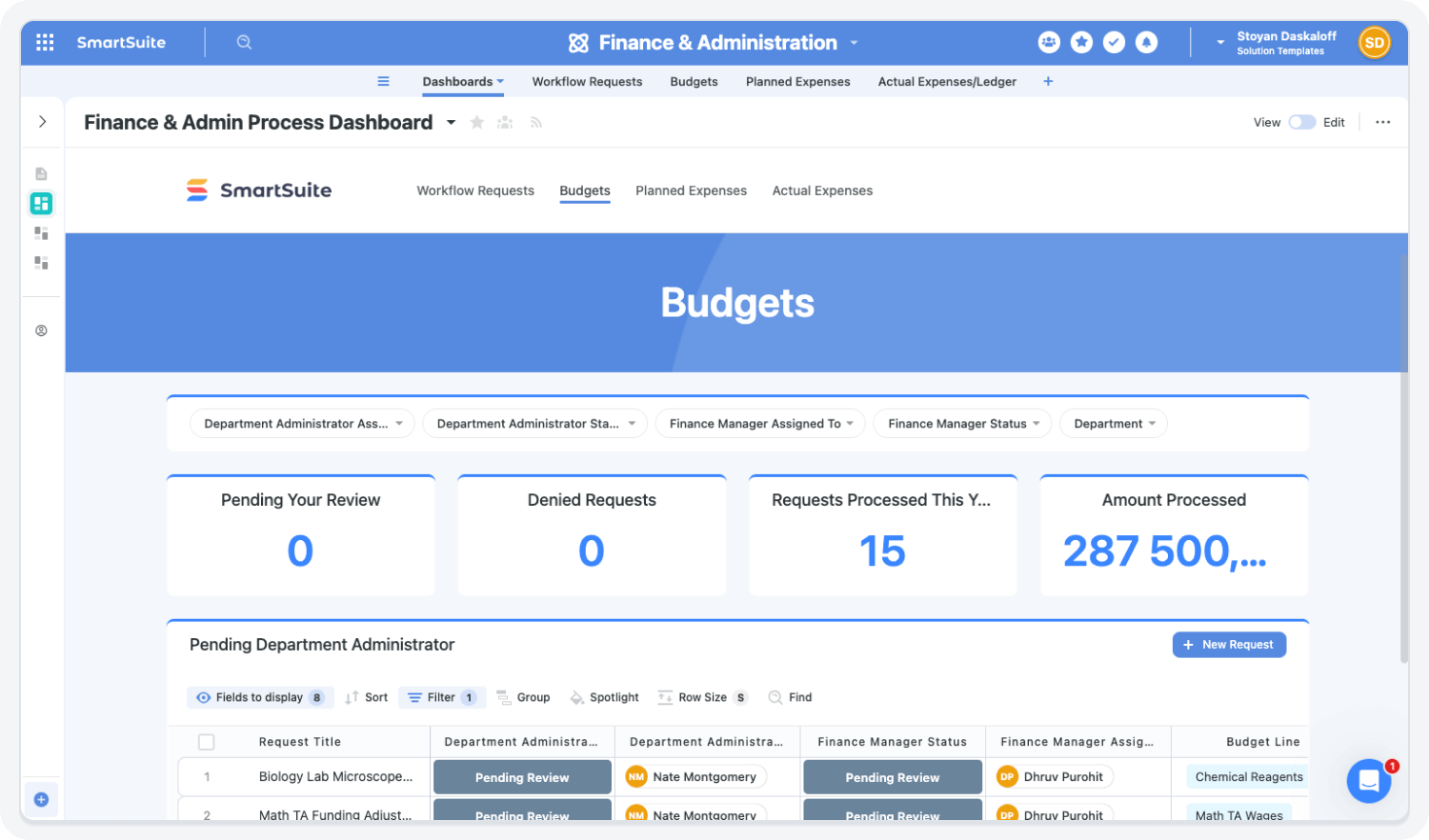
Task: Click Find in the table toolbar
Action: point(790,697)
